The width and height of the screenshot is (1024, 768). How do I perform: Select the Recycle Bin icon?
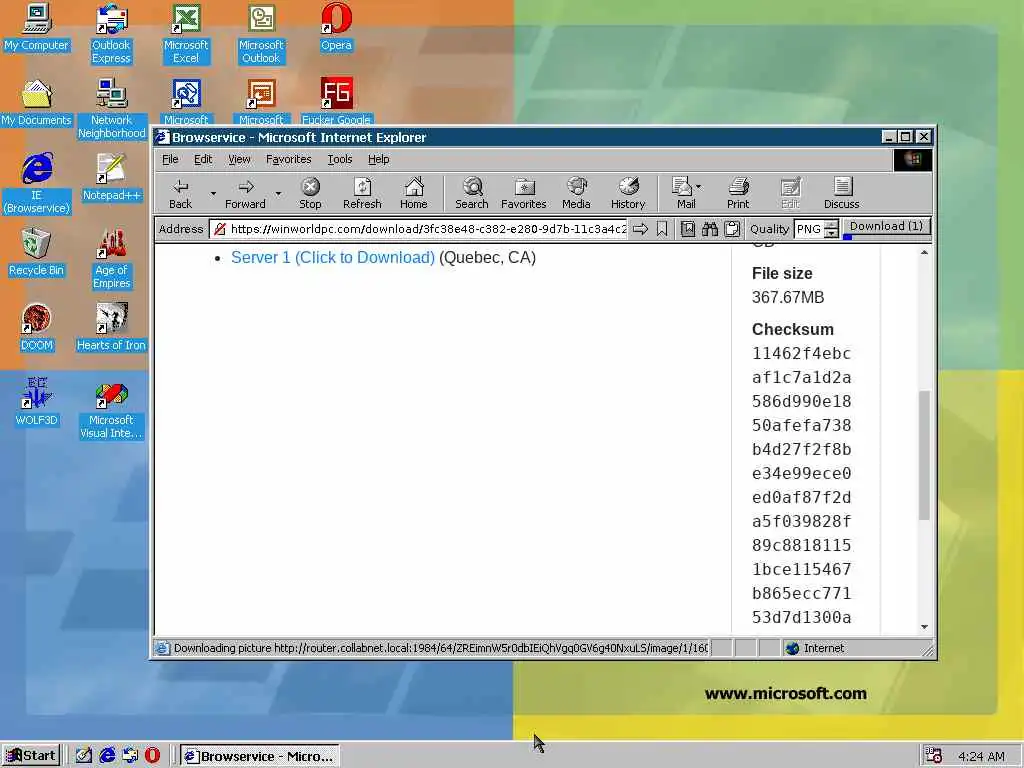[x=36, y=252]
